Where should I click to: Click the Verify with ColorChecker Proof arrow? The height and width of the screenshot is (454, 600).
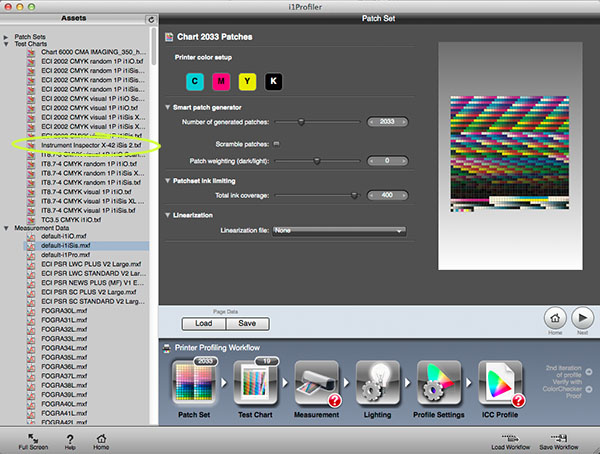tap(589, 389)
